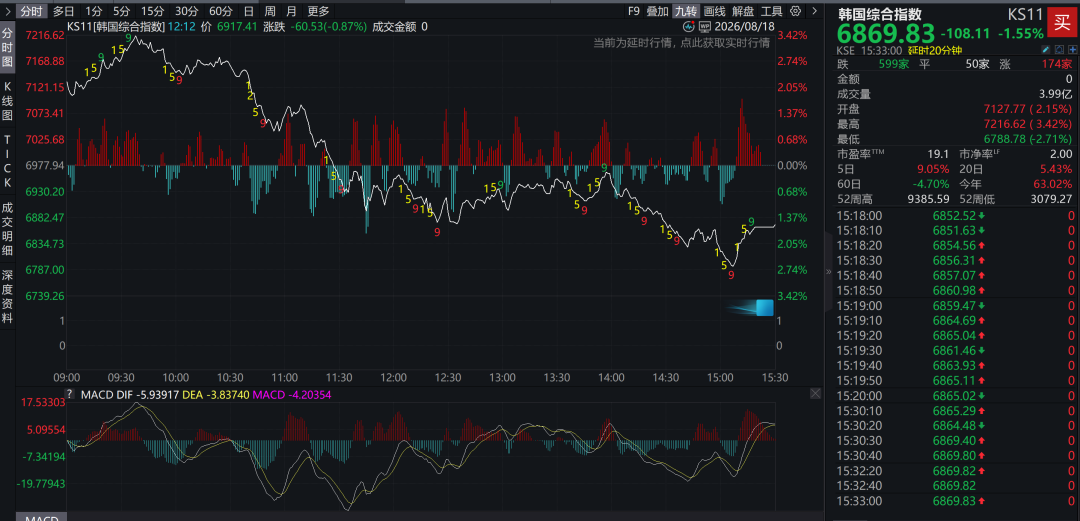Image resolution: width=1080 pixels, height=521 pixels.
Task: Click the 15:30:40 tick price 6869.80
Action: tap(952, 455)
